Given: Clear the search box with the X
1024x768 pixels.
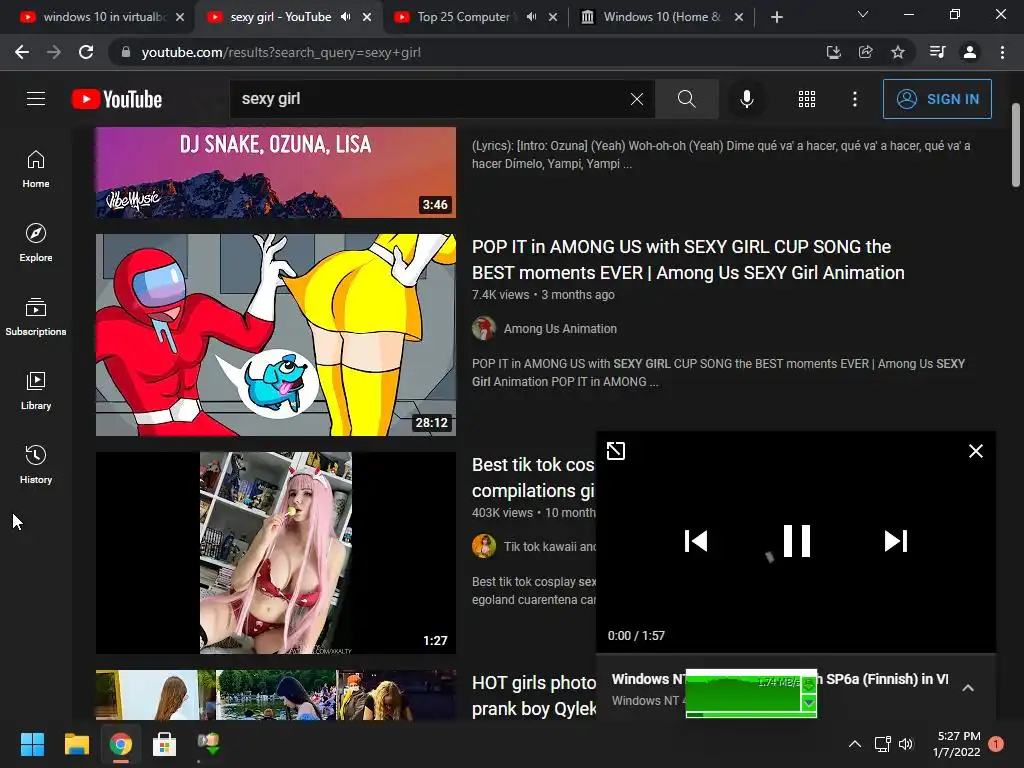Looking at the screenshot, I should coord(637,99).
